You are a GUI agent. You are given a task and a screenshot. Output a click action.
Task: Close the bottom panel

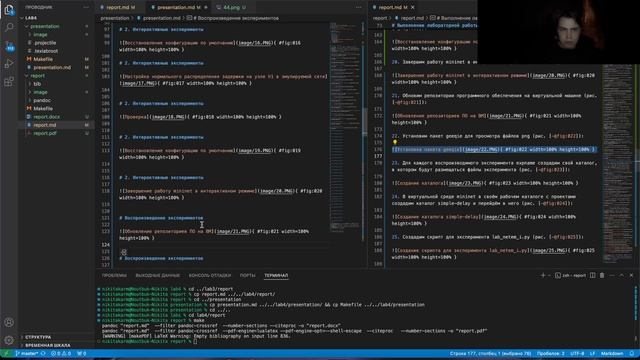631,276
